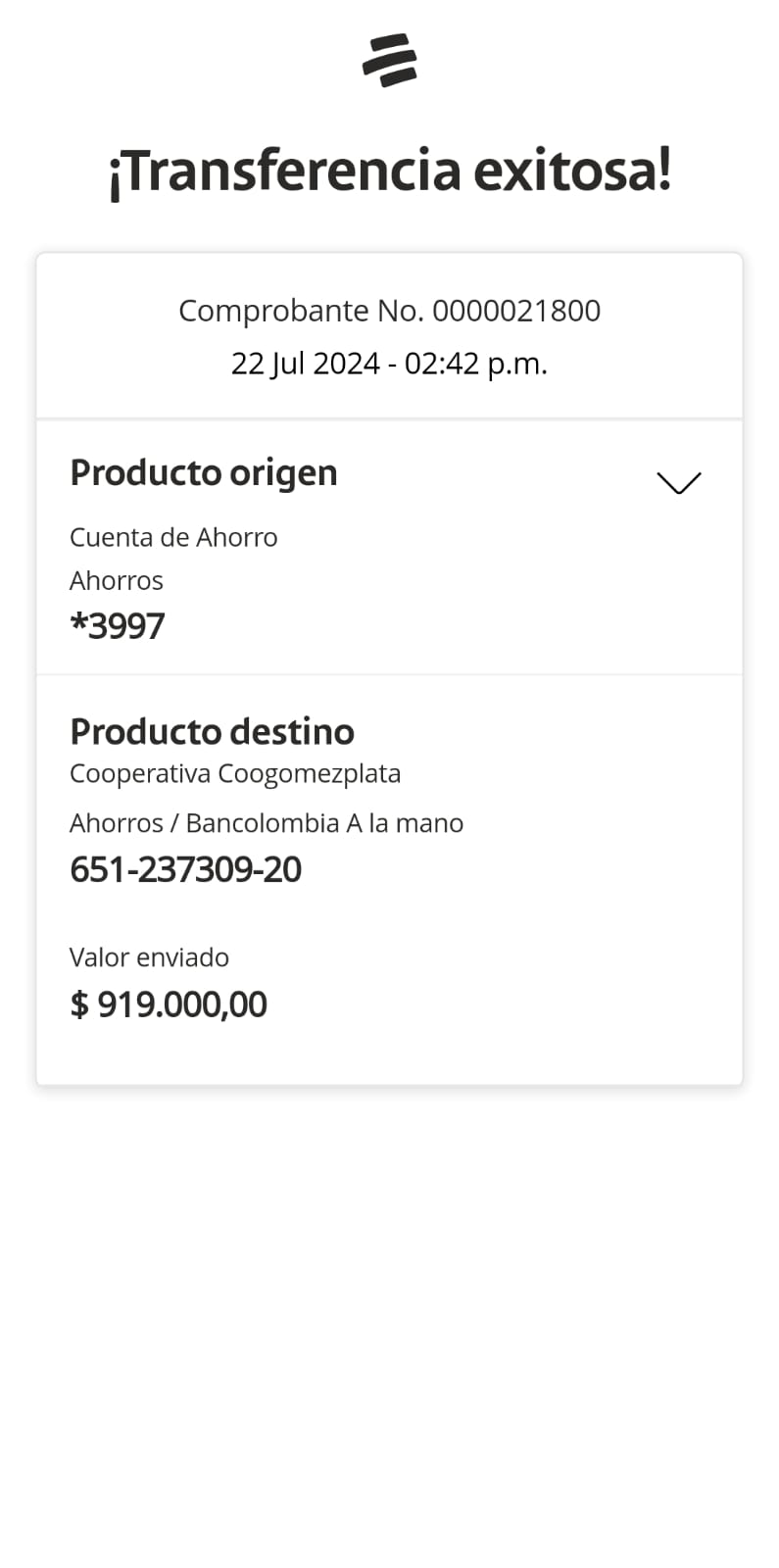Tap the Producto destino section title
Screen dimensions: 779x1568
[212, 731]
